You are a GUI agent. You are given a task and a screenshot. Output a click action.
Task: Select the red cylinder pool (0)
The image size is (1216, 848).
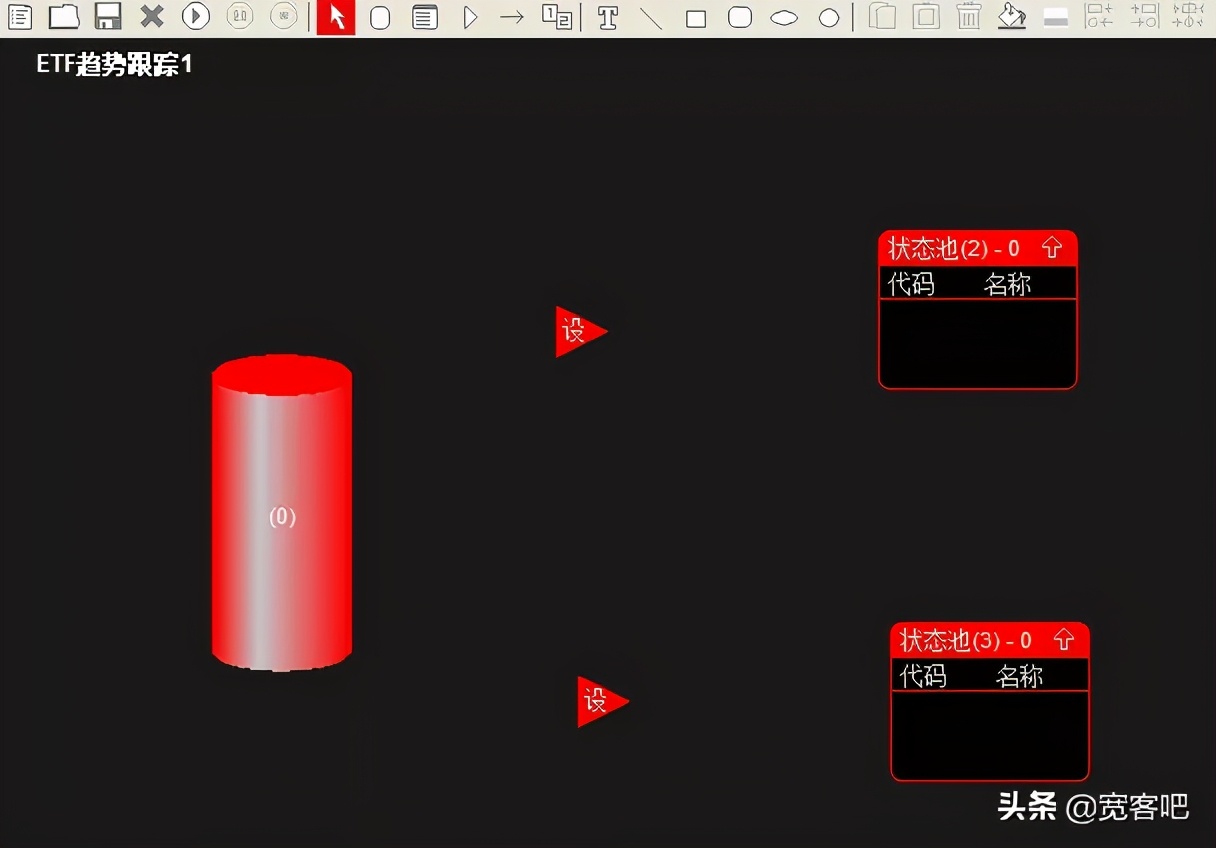(282, 515)
